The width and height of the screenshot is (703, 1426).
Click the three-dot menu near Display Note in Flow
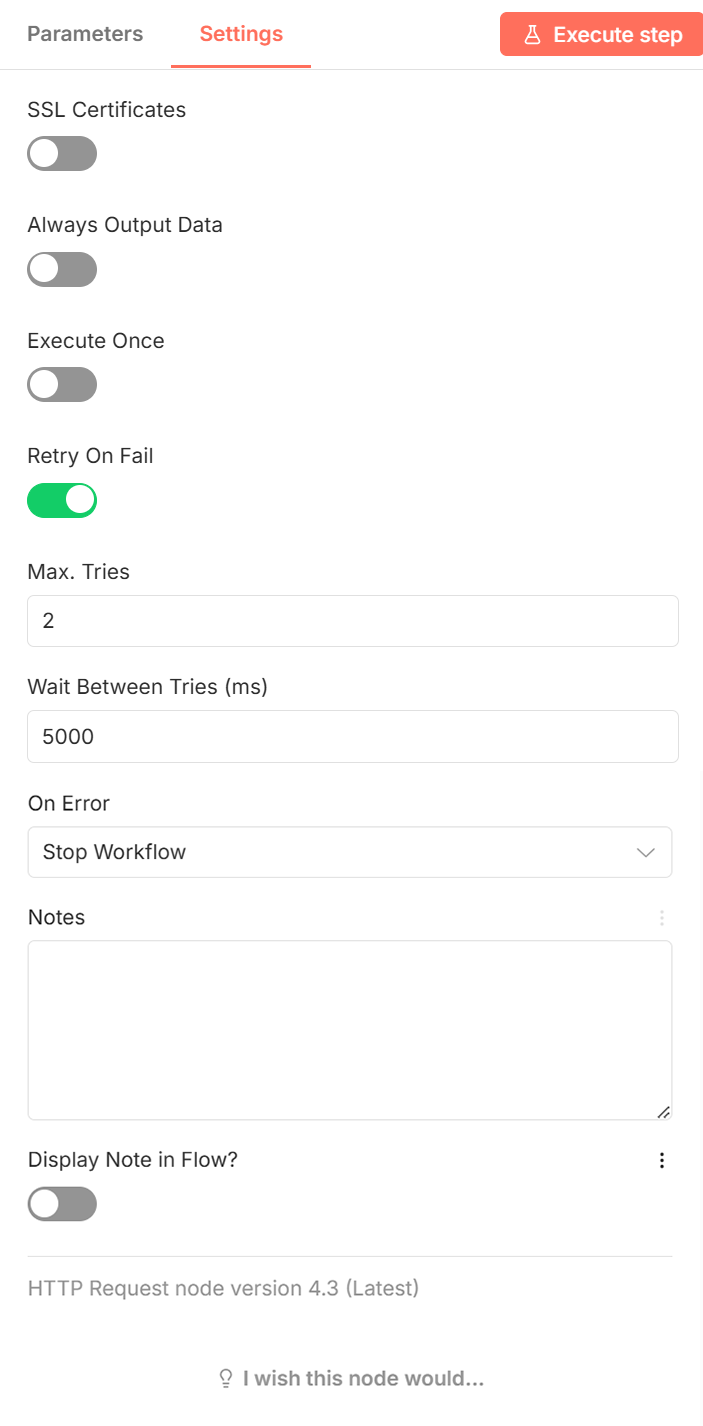click(662, 1160)
